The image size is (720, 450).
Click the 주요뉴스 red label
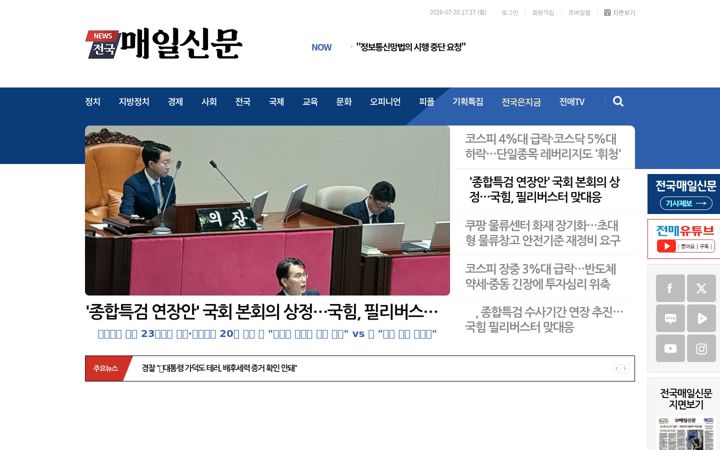pyautogui.click(x=107, y=368)
